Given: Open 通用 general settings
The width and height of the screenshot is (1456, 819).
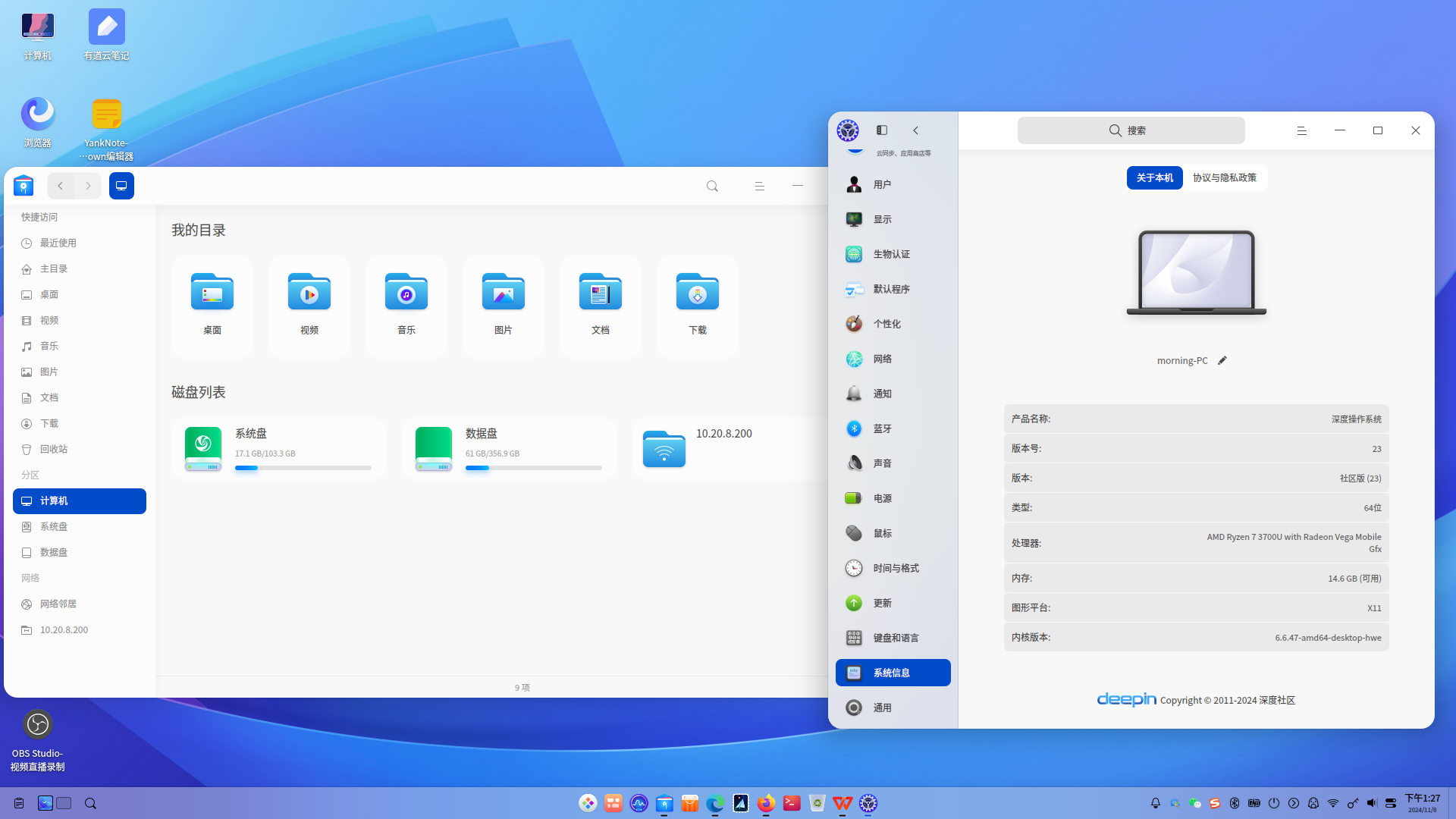Looking at the screenshot, I should pyautogui.click(x=893, y=708).
